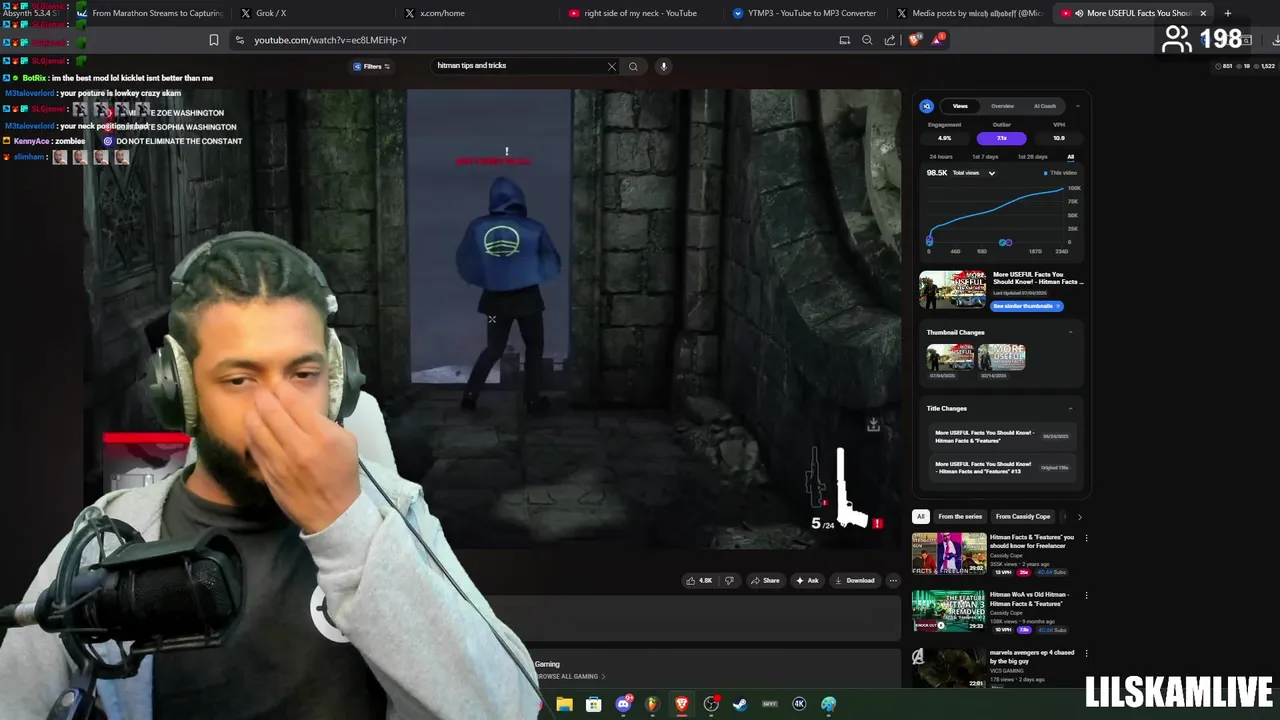
Task: Select the From Cassidy Cope chip
Action: click(x=1023, y=517)
